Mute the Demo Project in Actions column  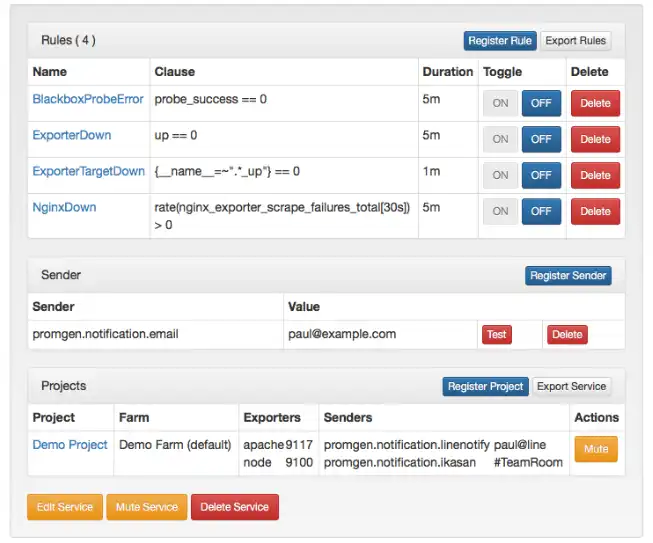(596, 450)
